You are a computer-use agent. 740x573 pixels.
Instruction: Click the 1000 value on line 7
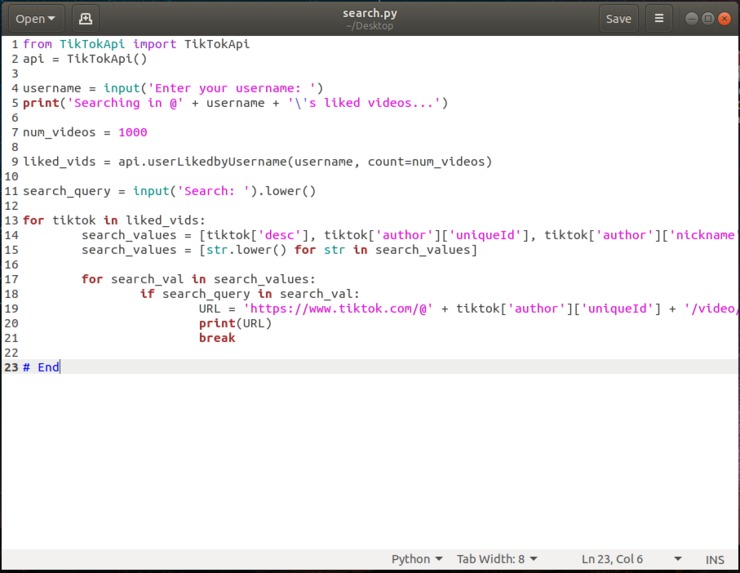pyautogui.click(x=133, y=132)
